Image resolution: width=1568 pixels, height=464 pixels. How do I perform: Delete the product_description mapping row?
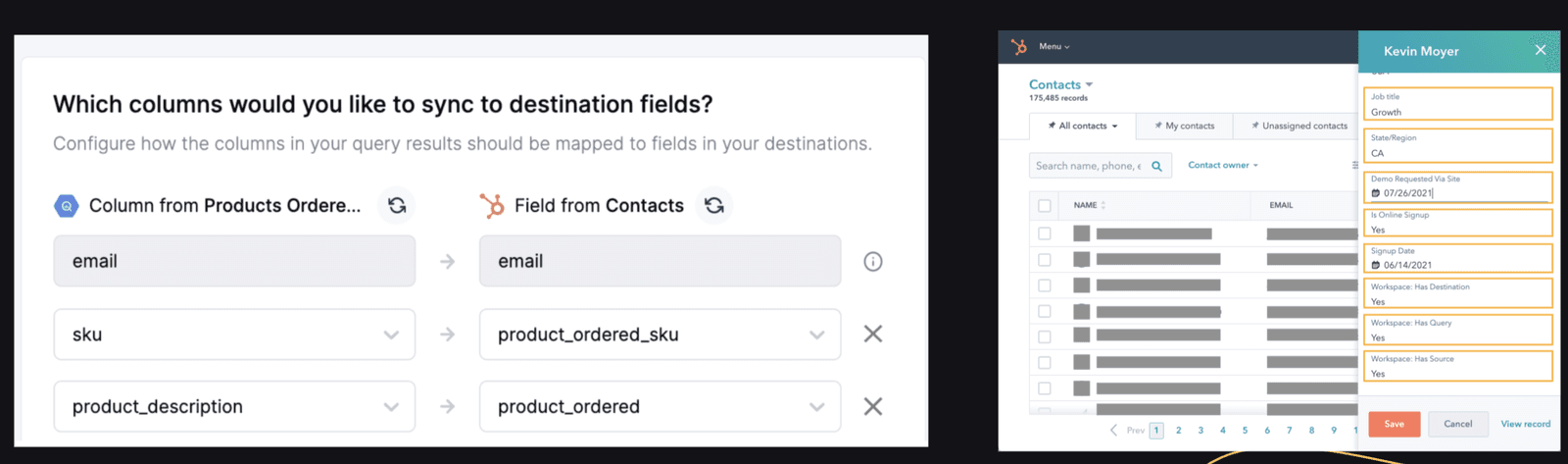872,406
